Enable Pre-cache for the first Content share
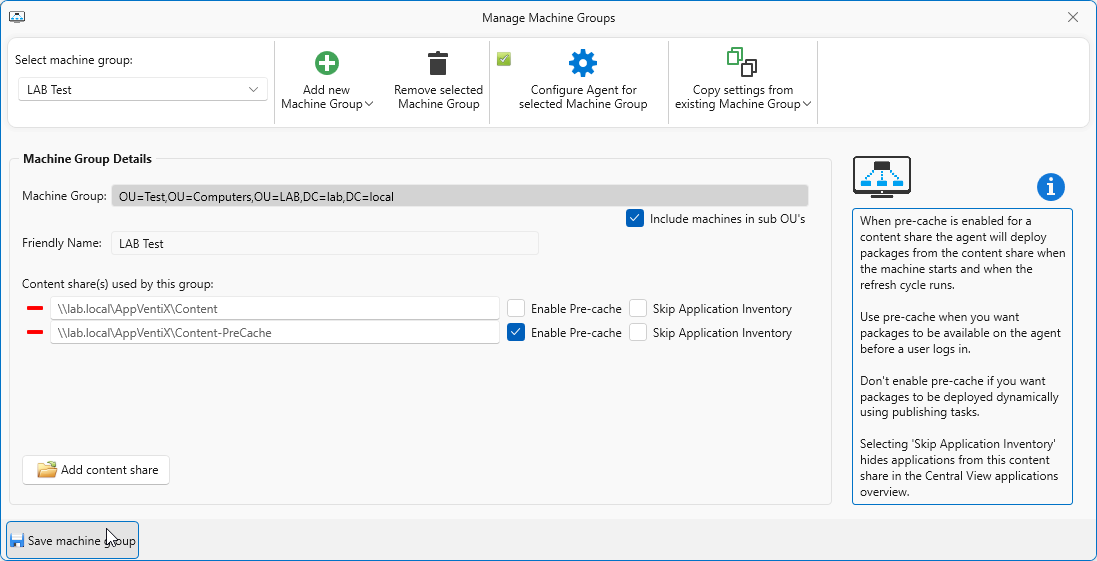 click(x=516, y=309)
